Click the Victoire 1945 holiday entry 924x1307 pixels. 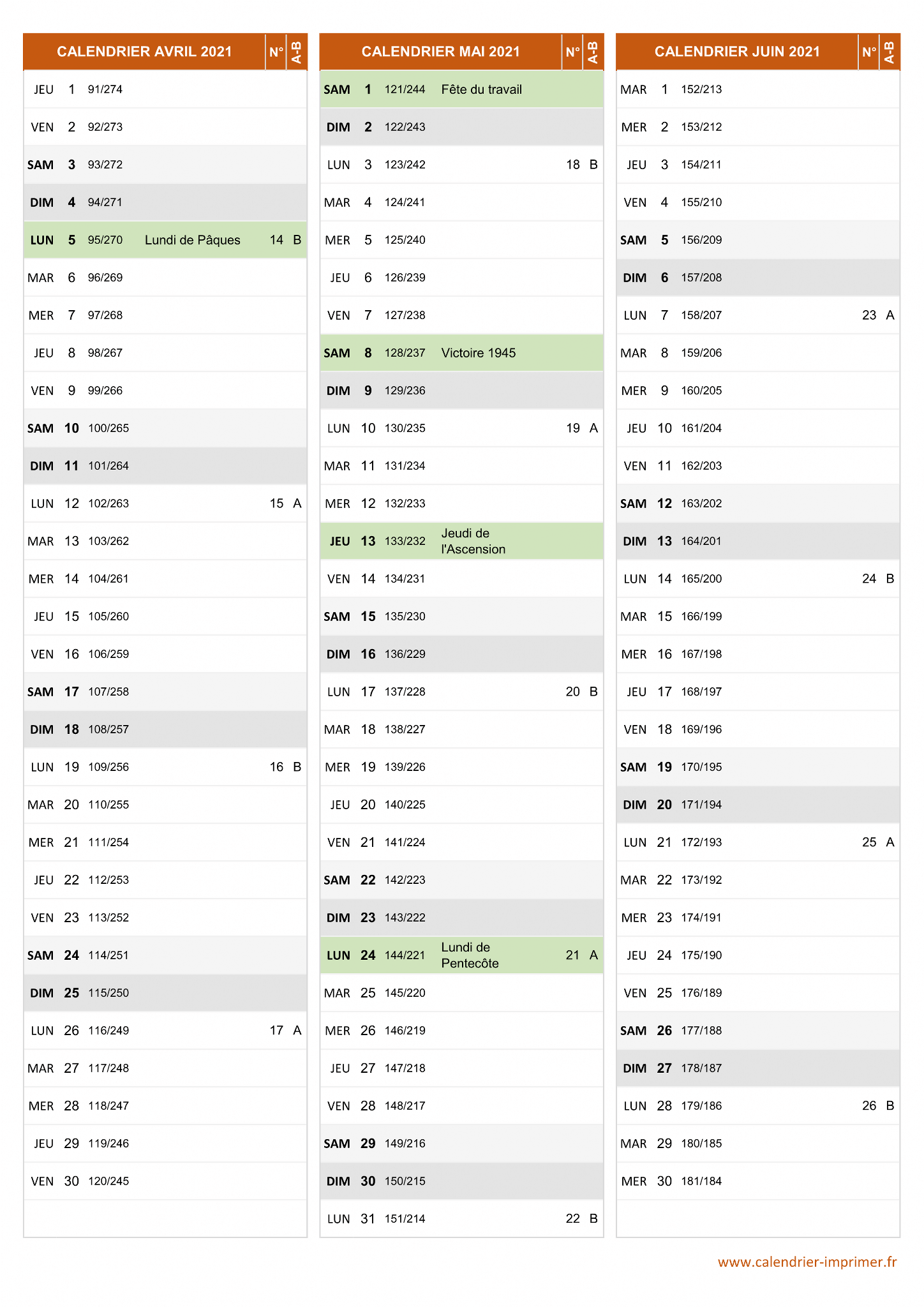click(478, 353)
